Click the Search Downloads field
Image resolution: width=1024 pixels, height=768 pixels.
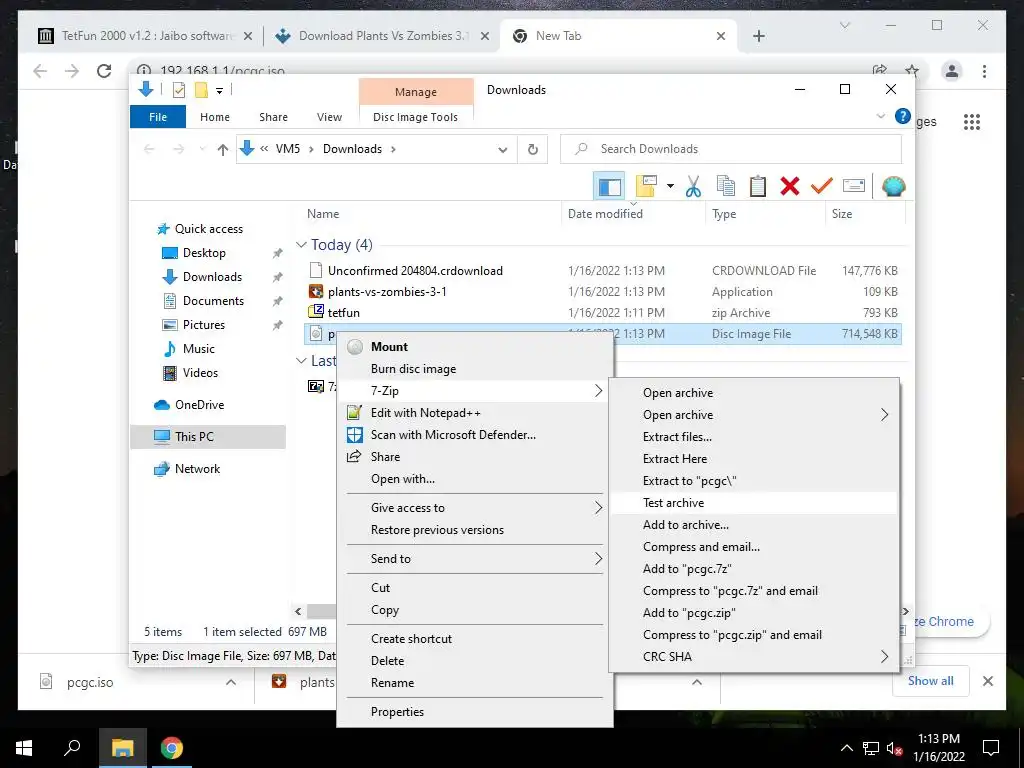coord(731,150)
